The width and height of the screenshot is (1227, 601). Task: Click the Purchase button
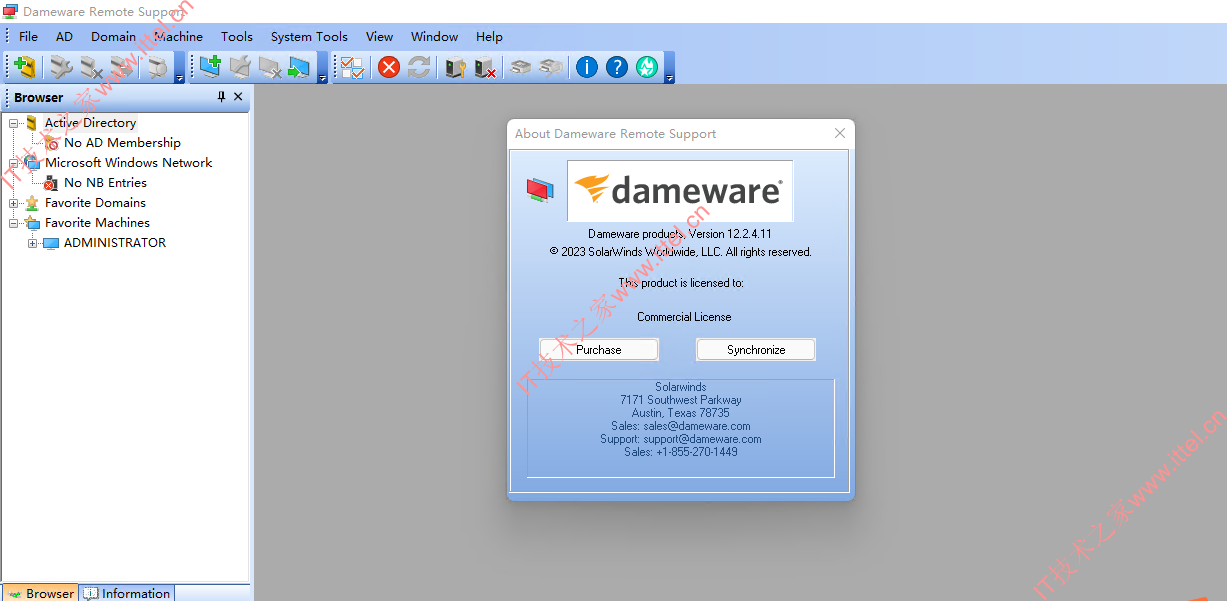599,350
